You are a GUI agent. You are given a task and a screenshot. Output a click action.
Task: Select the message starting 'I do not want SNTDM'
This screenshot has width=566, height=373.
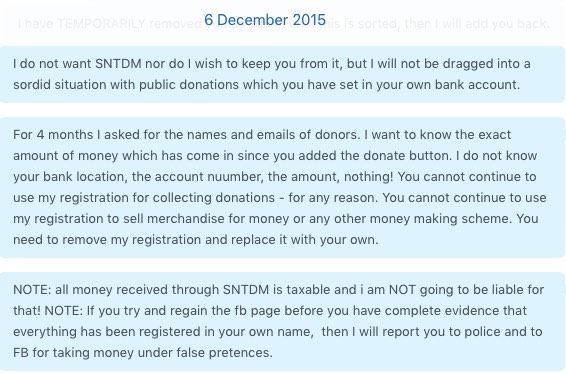pos(282,74)
